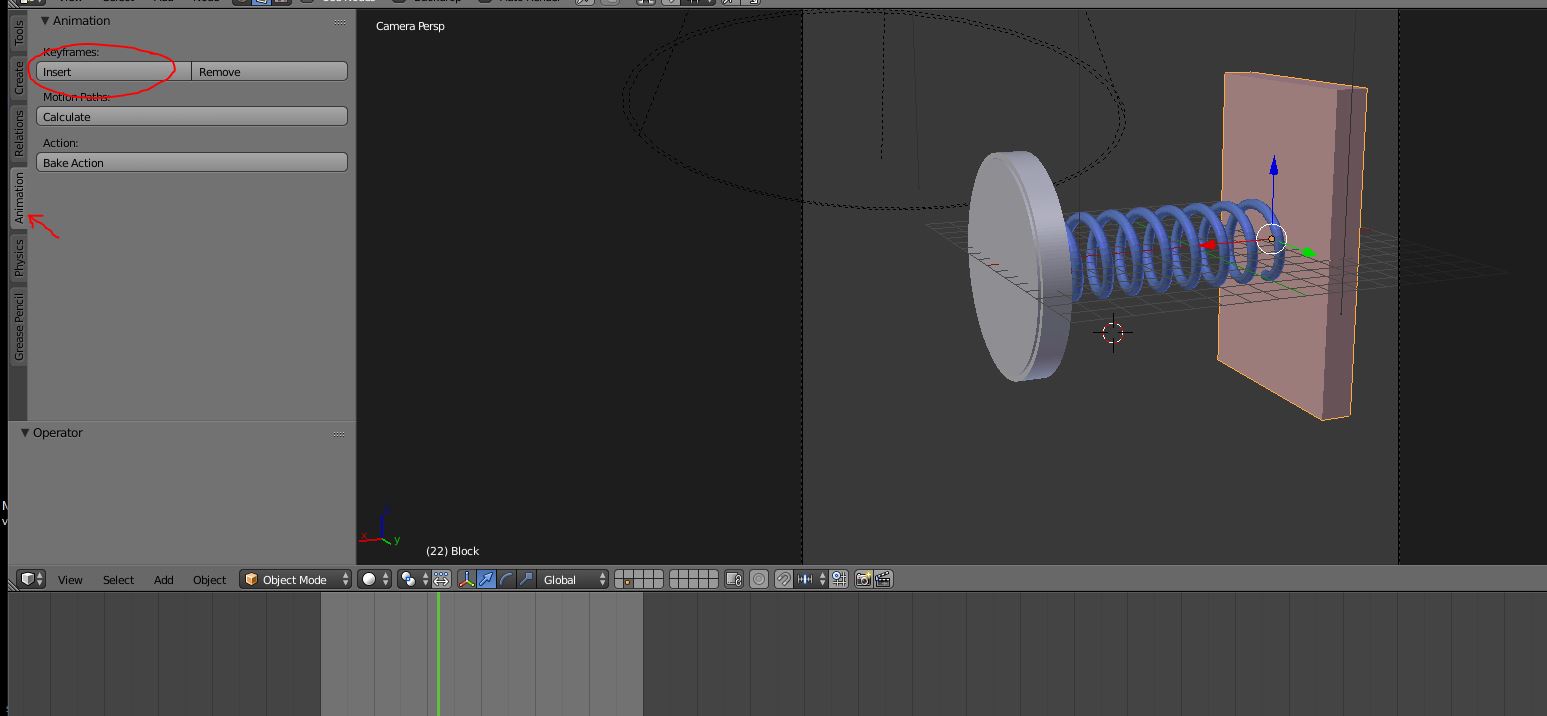
Task: Open viewport shading sphere dropdown
Action: point(374,580)
